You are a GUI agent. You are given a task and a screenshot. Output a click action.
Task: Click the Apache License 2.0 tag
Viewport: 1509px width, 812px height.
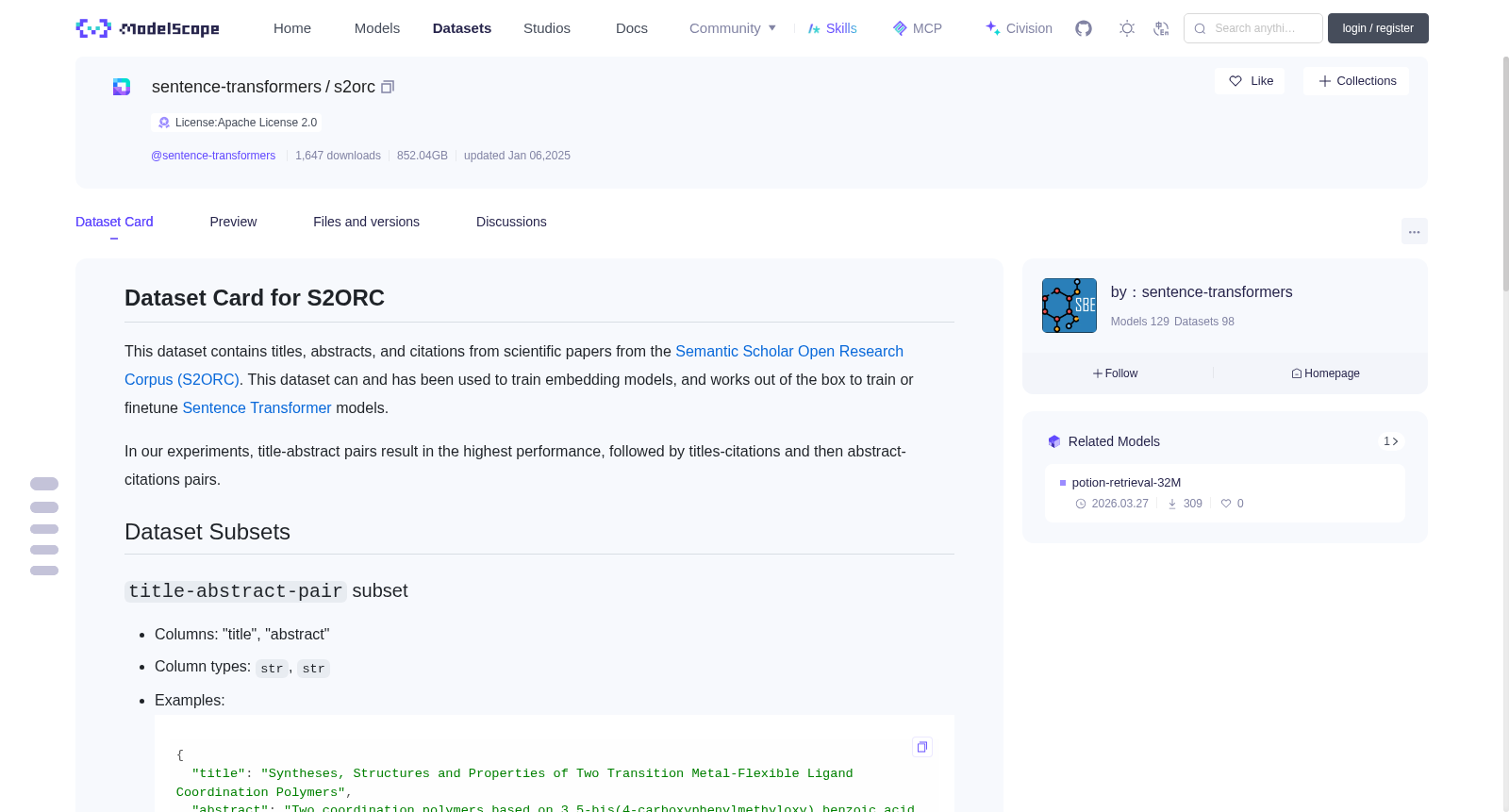[x=237, y=123]
